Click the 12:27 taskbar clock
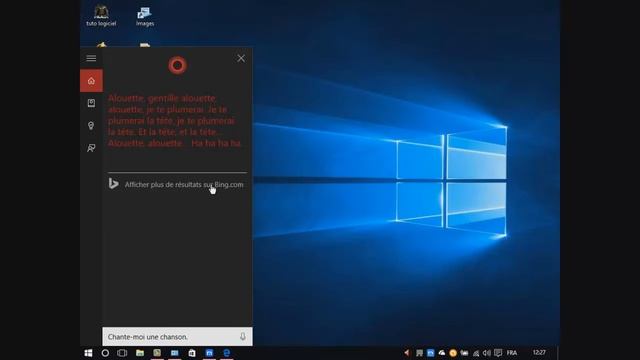Viewport: 640px width, 360px height. [x=539, y=353]
